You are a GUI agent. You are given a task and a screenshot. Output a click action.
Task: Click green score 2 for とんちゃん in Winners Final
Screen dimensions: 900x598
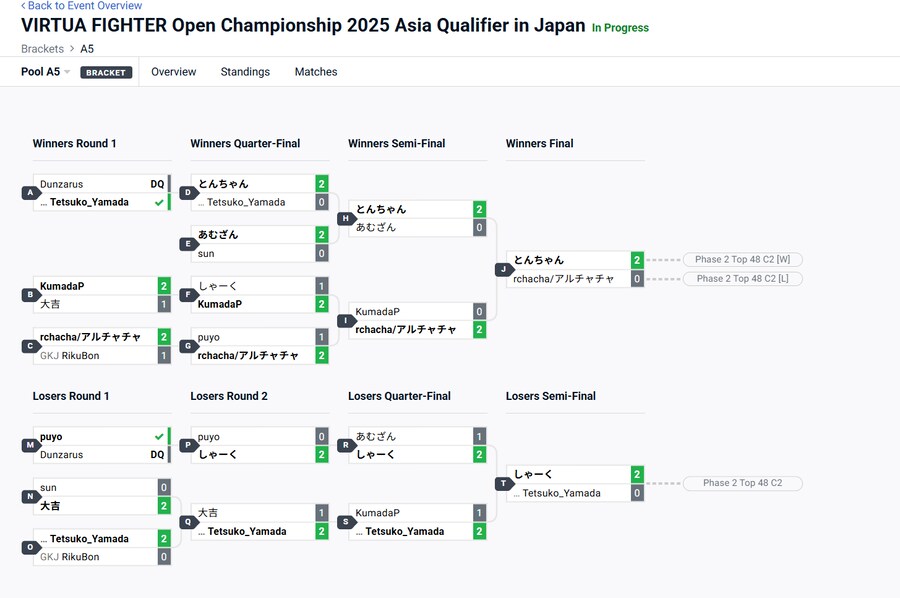click(x=637, y=260)
